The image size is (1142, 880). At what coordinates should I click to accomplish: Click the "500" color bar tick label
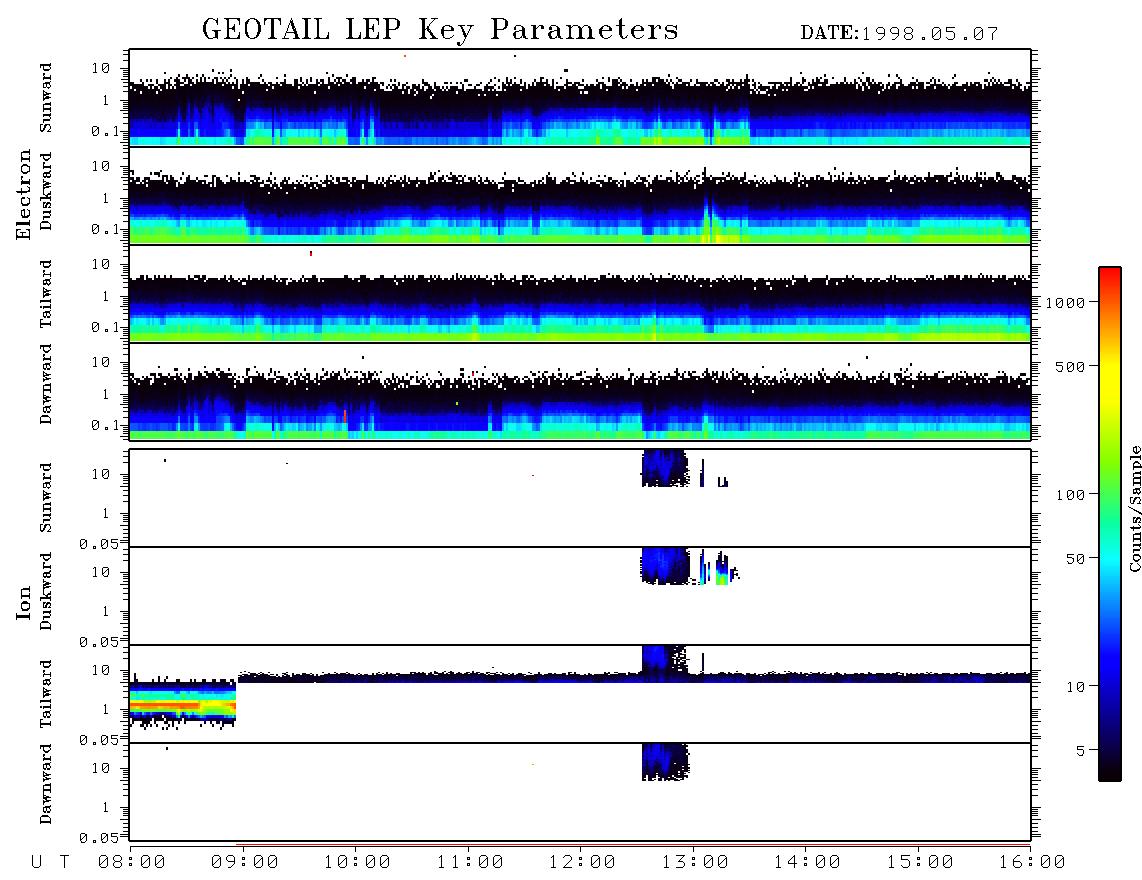click(x=1070, y=367)
